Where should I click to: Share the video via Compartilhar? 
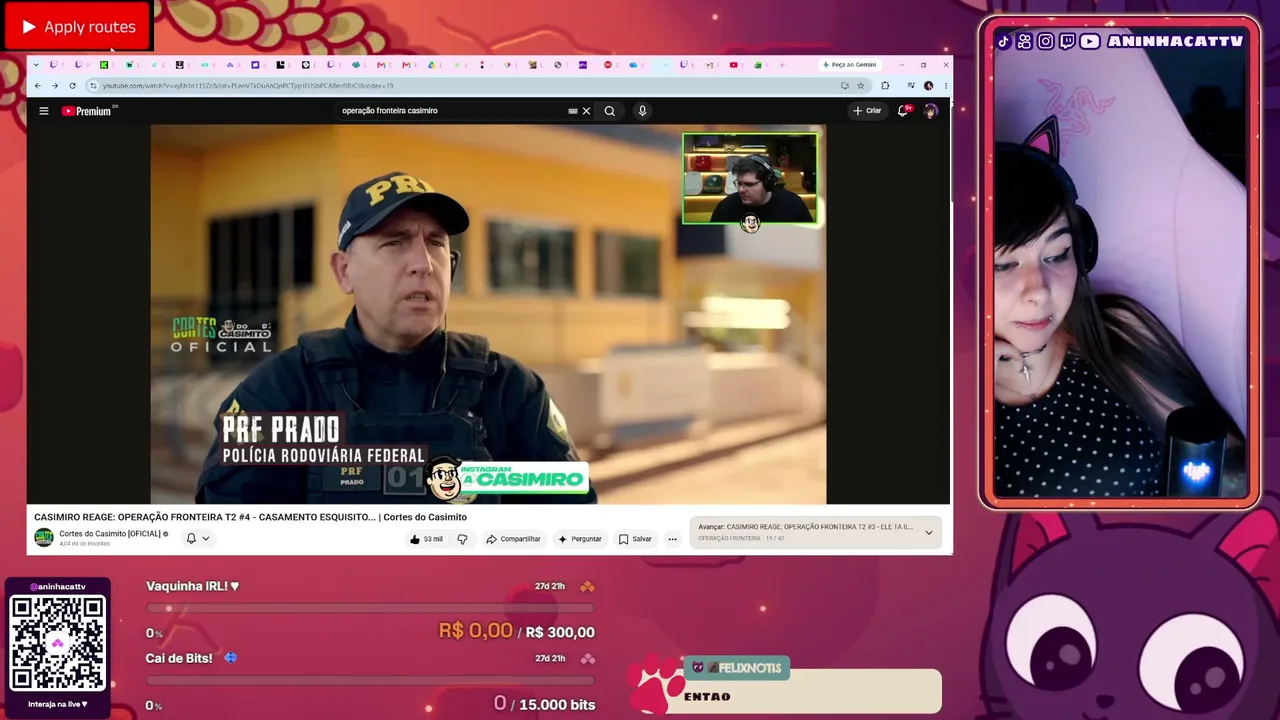[513, 539]
